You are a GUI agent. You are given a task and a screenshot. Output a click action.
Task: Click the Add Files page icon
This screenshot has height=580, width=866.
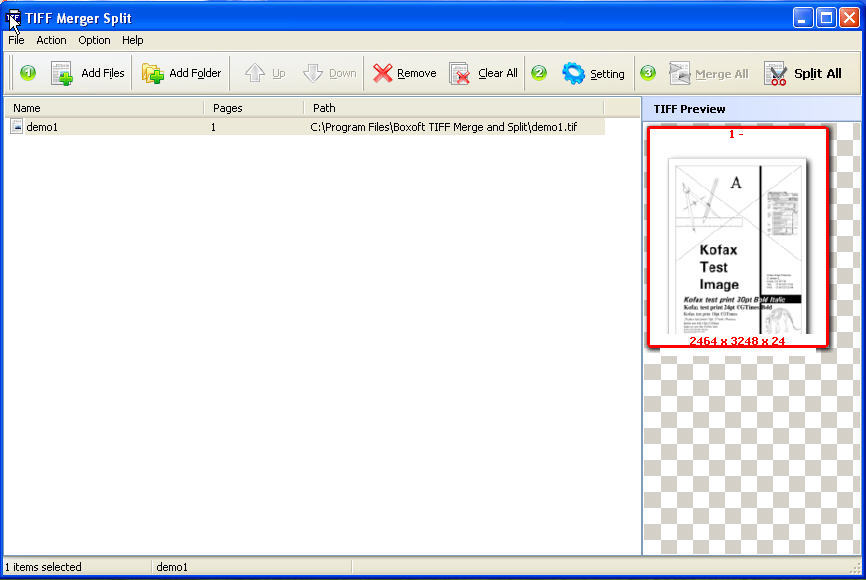tap(62, 73)
